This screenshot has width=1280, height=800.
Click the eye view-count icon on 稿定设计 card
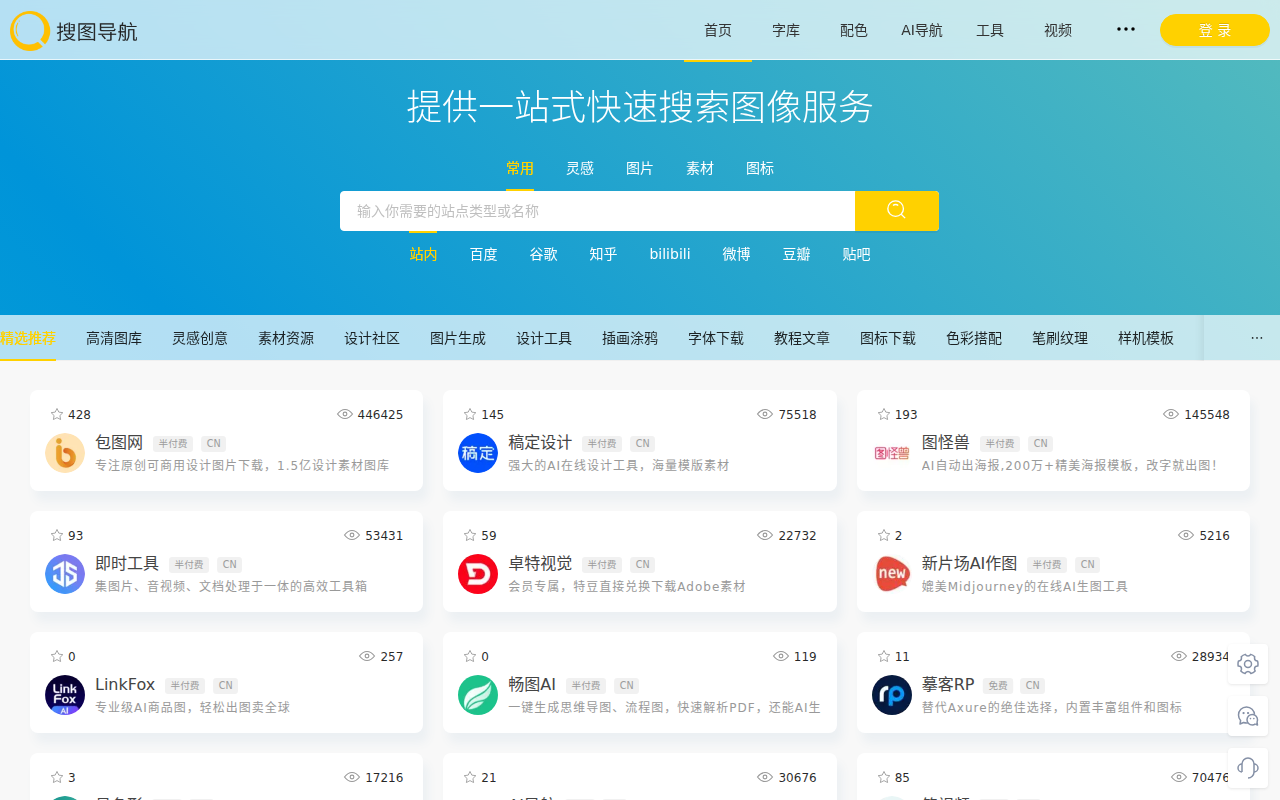pos(765,414)
